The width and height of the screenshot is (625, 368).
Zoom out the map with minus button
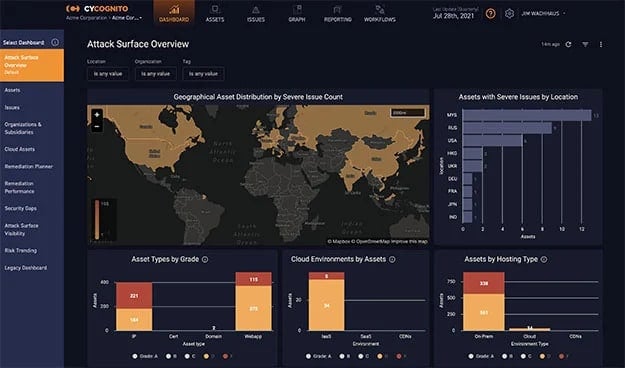(97, 127)
